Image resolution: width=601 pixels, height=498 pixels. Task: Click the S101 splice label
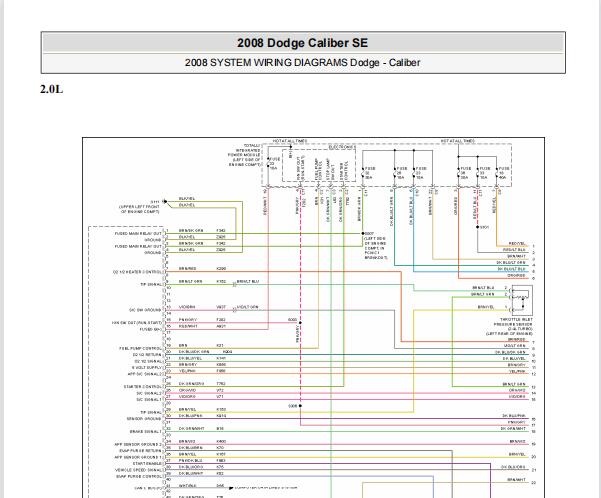point(484,227)
